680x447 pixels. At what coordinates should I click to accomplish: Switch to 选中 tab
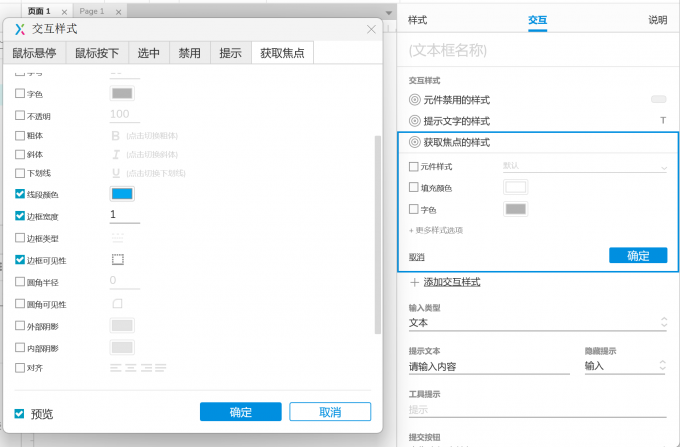click(149, 53)
